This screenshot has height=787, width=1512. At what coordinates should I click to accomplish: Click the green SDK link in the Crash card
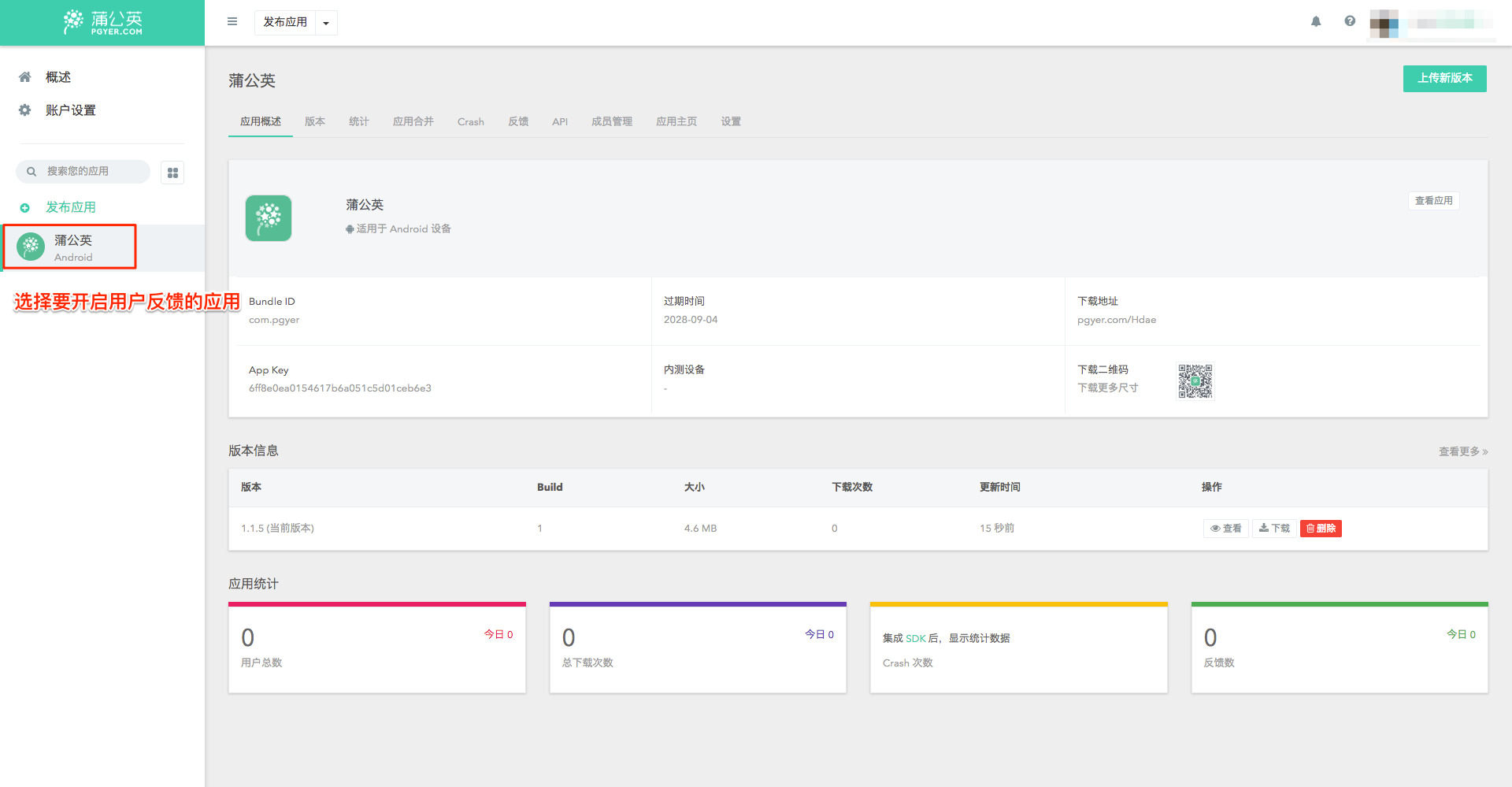tap(916, 638)
